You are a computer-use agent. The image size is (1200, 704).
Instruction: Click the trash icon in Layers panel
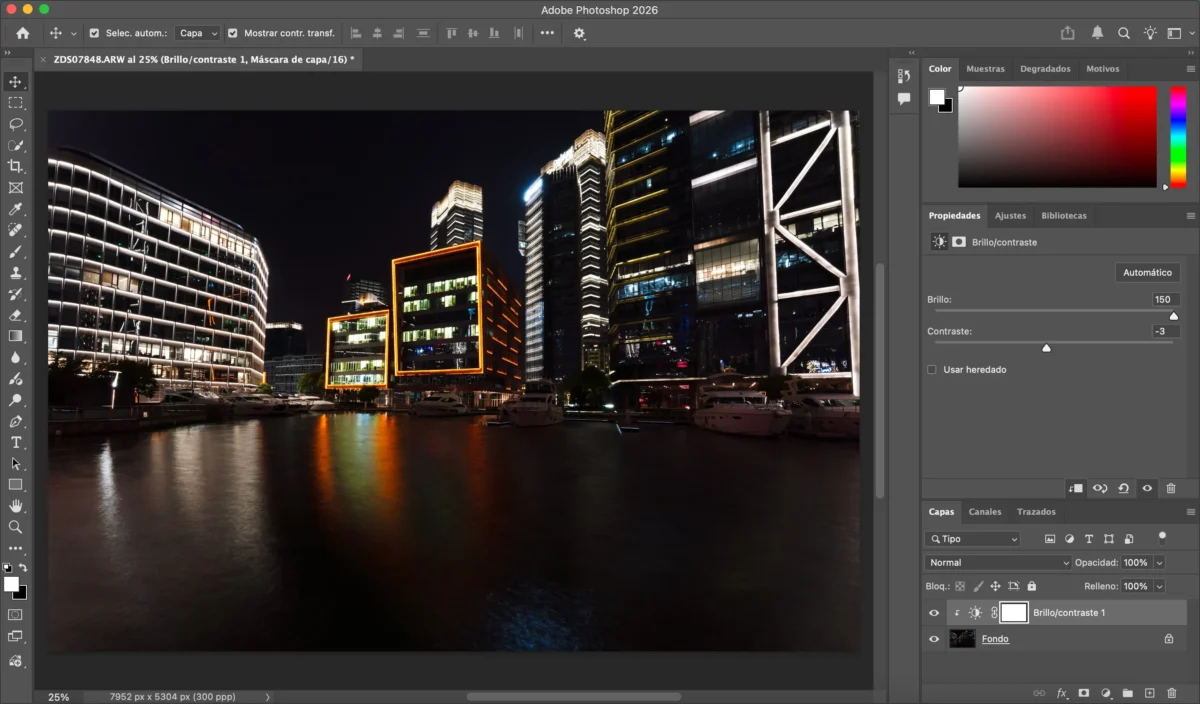click(x=1171, y=693)
